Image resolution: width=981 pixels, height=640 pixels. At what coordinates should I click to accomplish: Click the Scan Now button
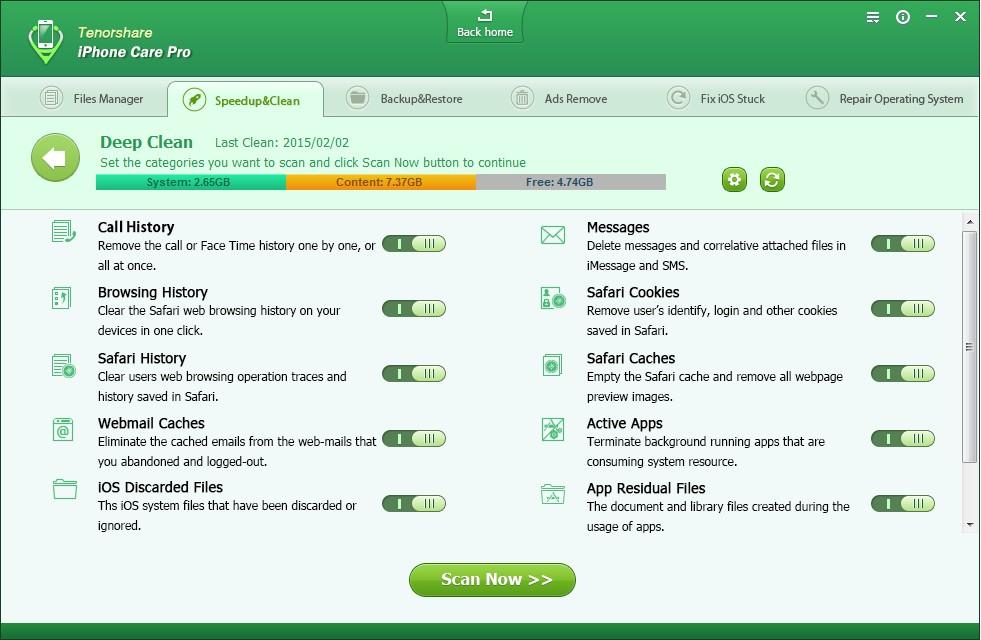pos(492,580)
